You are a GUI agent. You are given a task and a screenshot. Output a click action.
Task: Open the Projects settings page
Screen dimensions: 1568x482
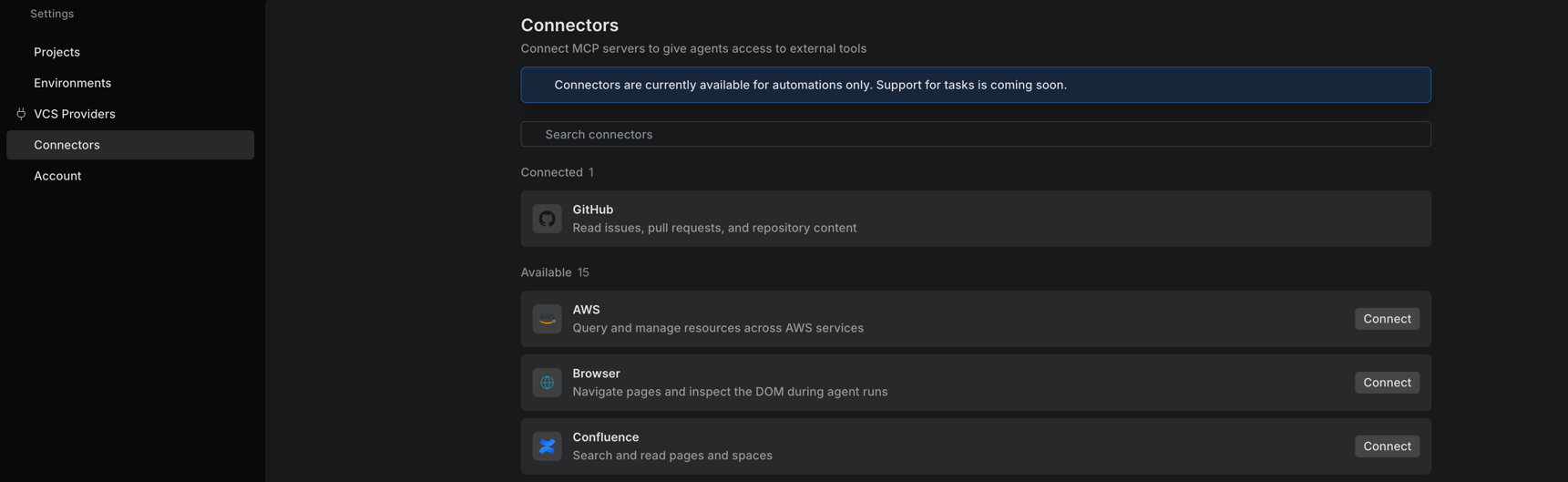point(56,52)
